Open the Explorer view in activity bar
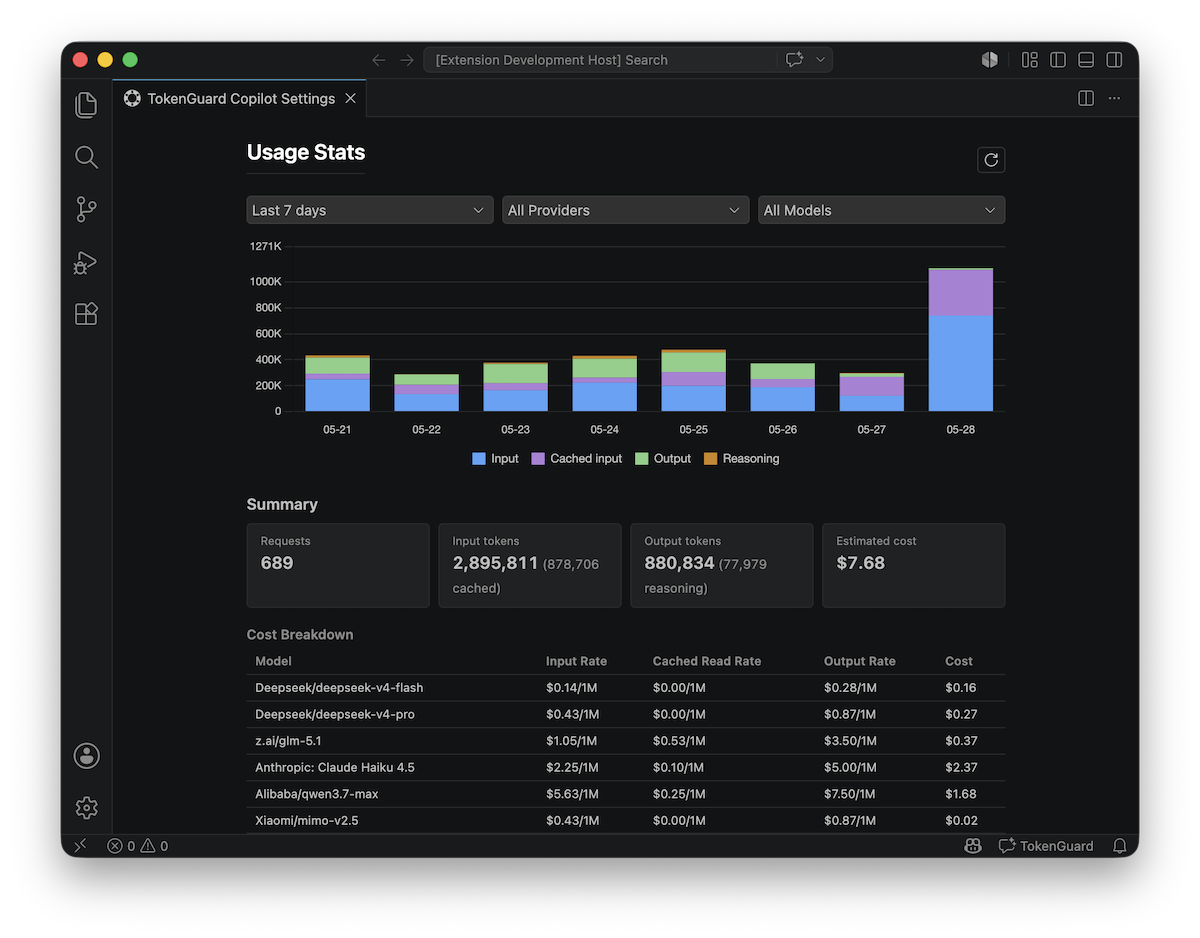 click(x=86, y=105)
